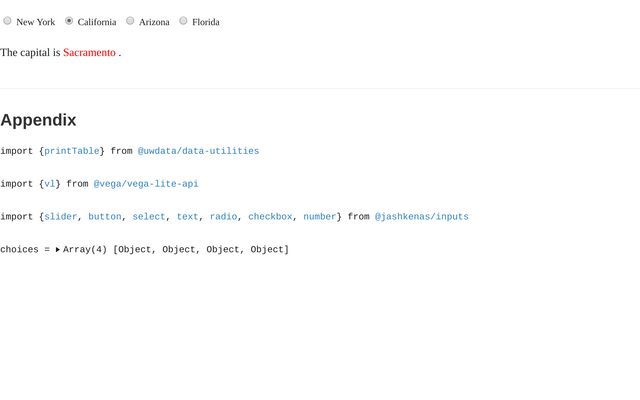640x400 pixels.
Task: Click the vl import name
Action: (x=49, y=184)
